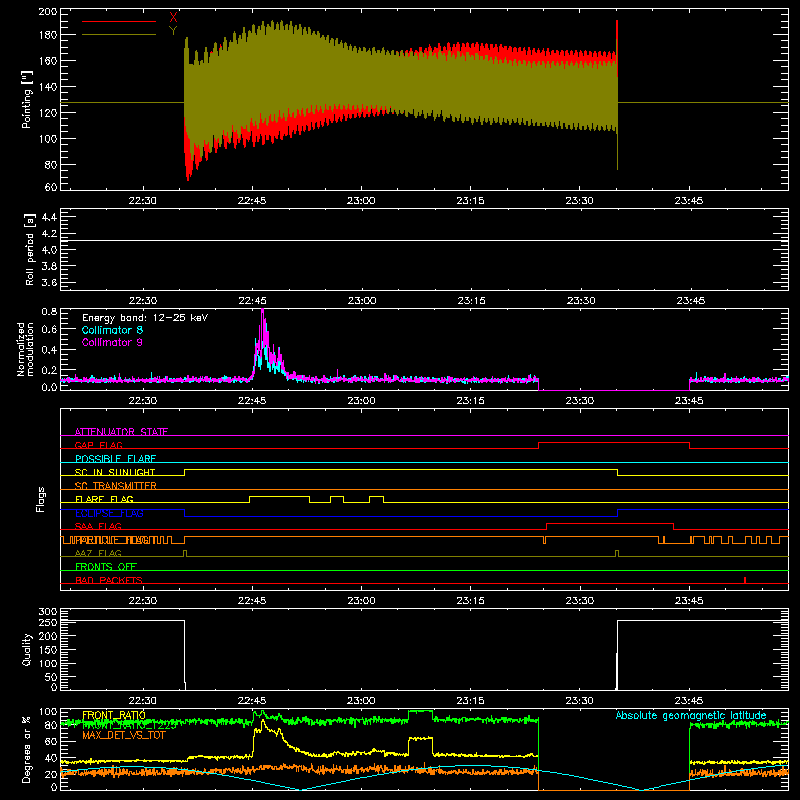Click the 'BAD_PACKETS' flag label
The image size is (800, 800).
click(x=109, y=580)
